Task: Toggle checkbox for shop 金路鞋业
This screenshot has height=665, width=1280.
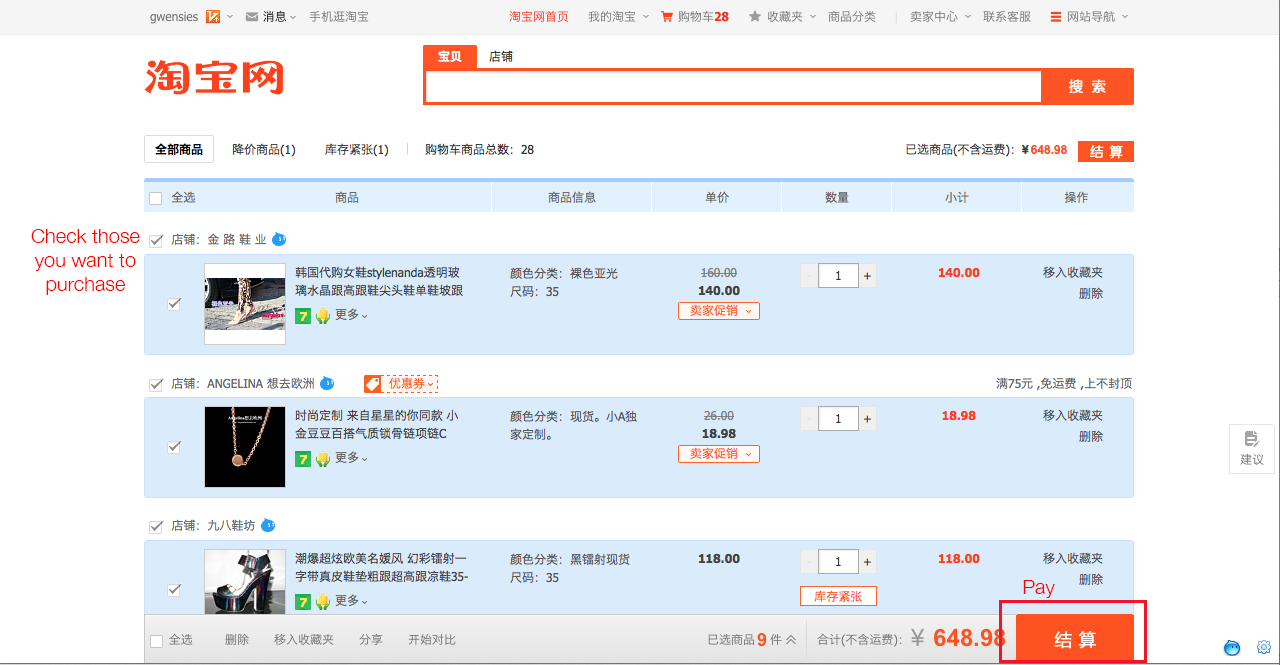Action: [x=156, y=240]
